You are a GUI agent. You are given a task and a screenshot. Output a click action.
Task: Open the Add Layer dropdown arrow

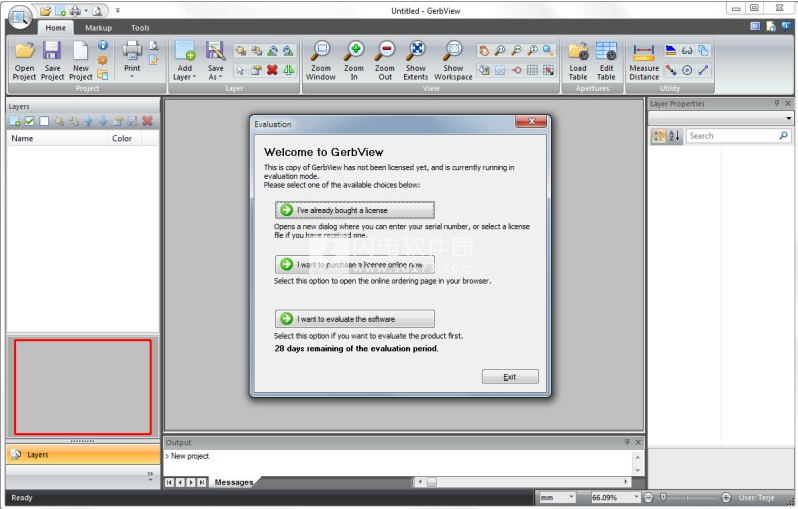(x=194, y=77)
